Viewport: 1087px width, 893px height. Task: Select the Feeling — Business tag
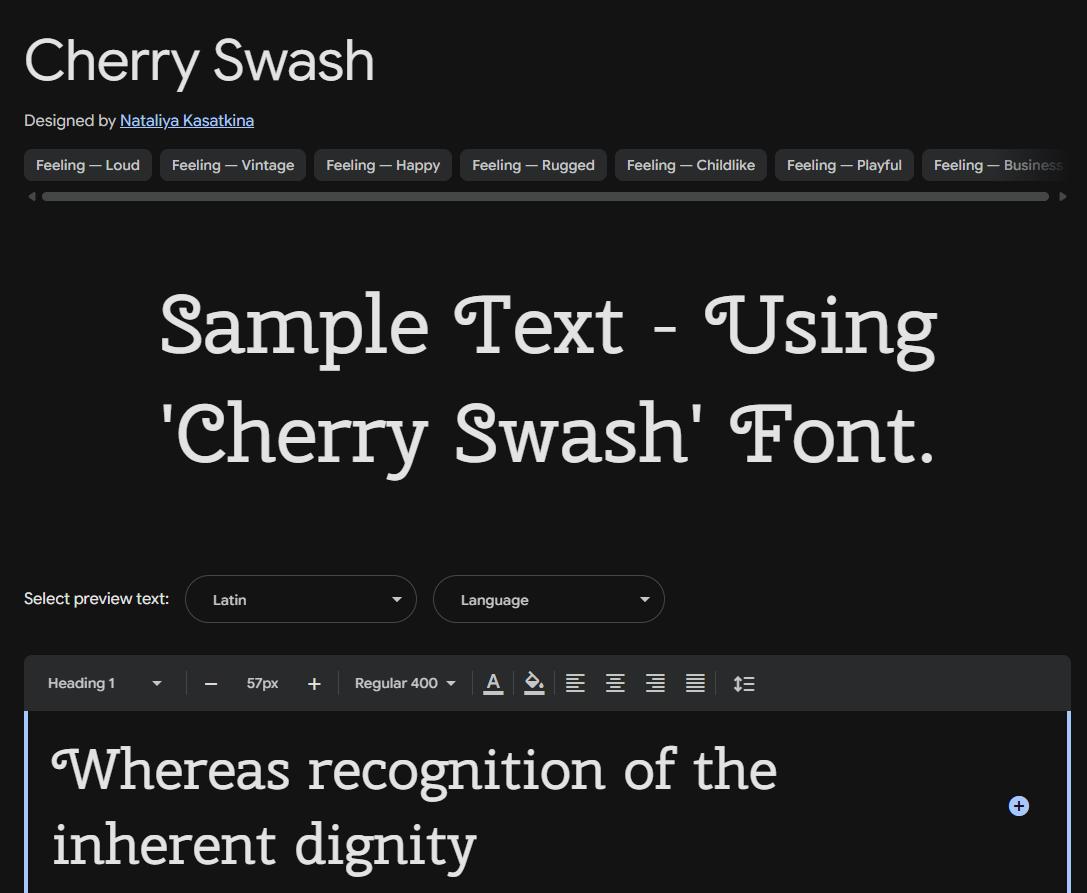coord(997,165)
